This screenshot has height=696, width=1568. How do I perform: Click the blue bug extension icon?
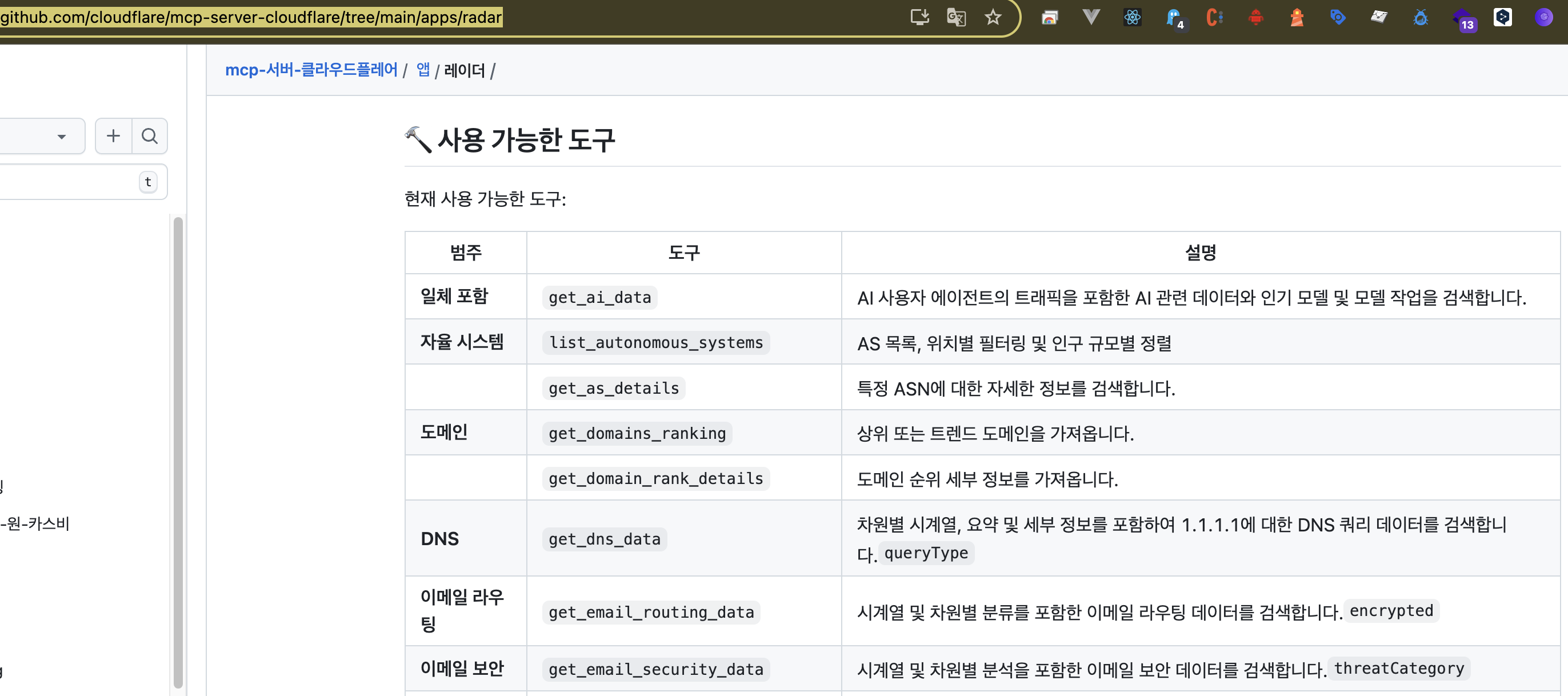pyautogui.click(x=1421, y=17)
